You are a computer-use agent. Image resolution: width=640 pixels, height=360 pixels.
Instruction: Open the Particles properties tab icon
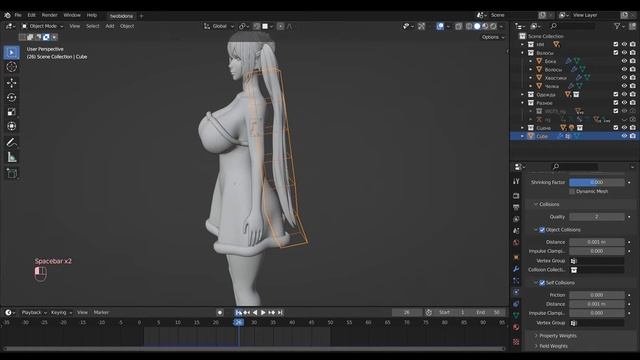516,281
